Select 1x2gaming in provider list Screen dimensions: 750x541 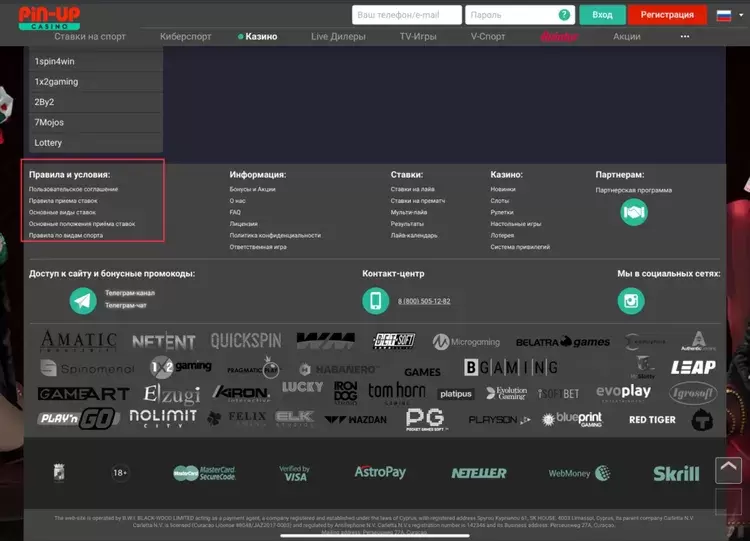96,82
